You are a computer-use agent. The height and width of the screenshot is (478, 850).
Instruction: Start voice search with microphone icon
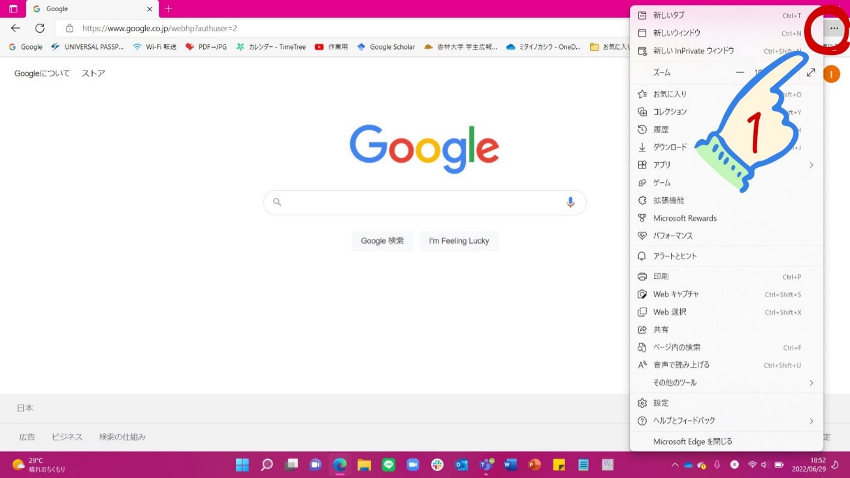570,202
